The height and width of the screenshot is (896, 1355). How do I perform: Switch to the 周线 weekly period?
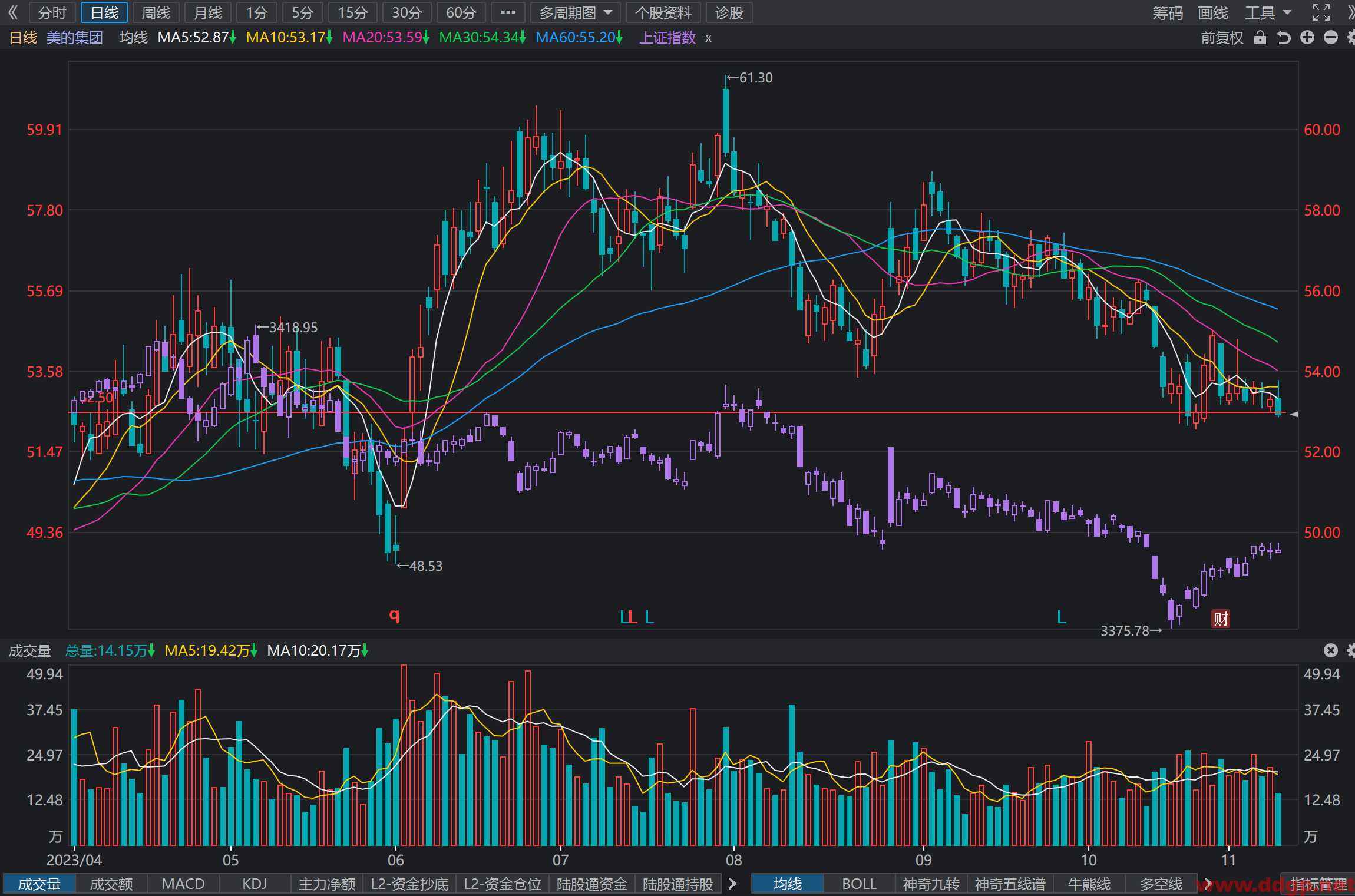tap(156, 12)
